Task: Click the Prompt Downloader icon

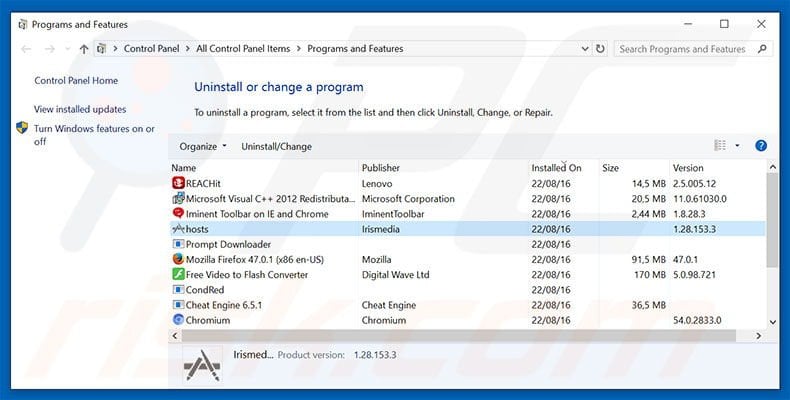Action: (178, 244)
